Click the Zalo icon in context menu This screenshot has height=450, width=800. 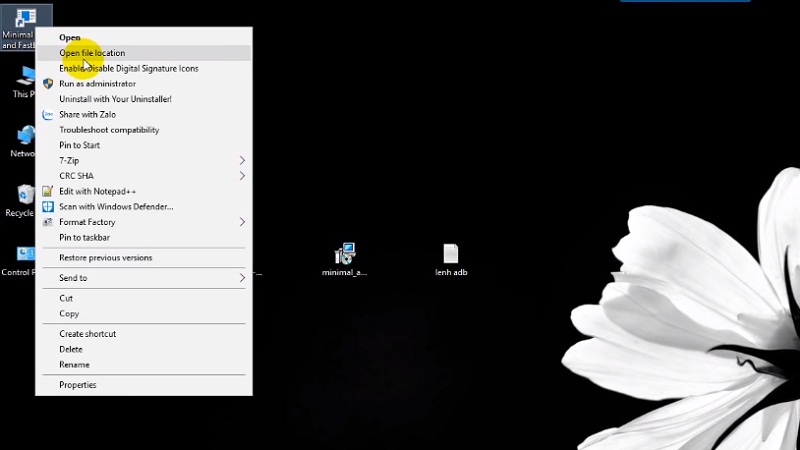coord(48,115)
